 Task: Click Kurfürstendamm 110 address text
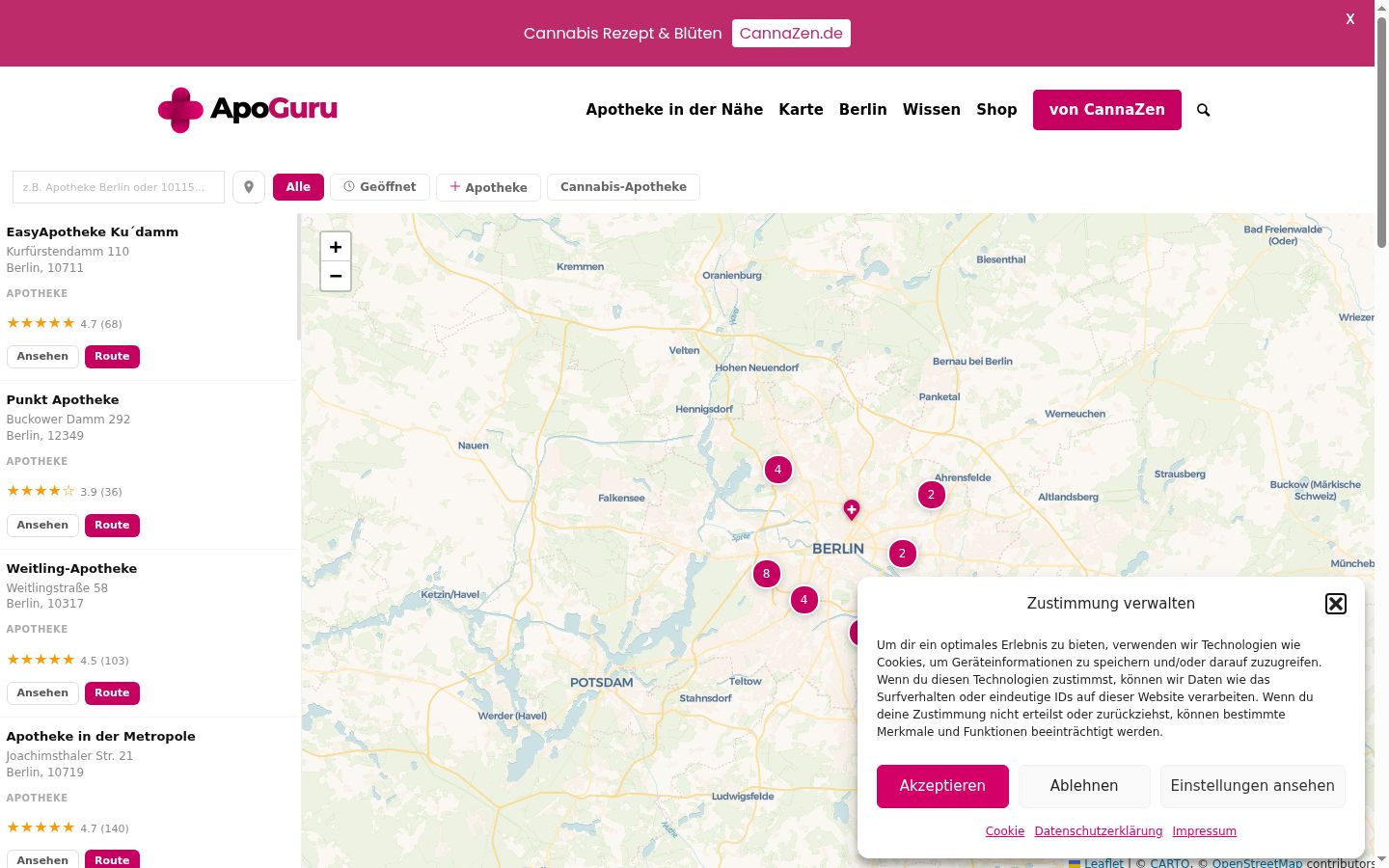[68, 252]
